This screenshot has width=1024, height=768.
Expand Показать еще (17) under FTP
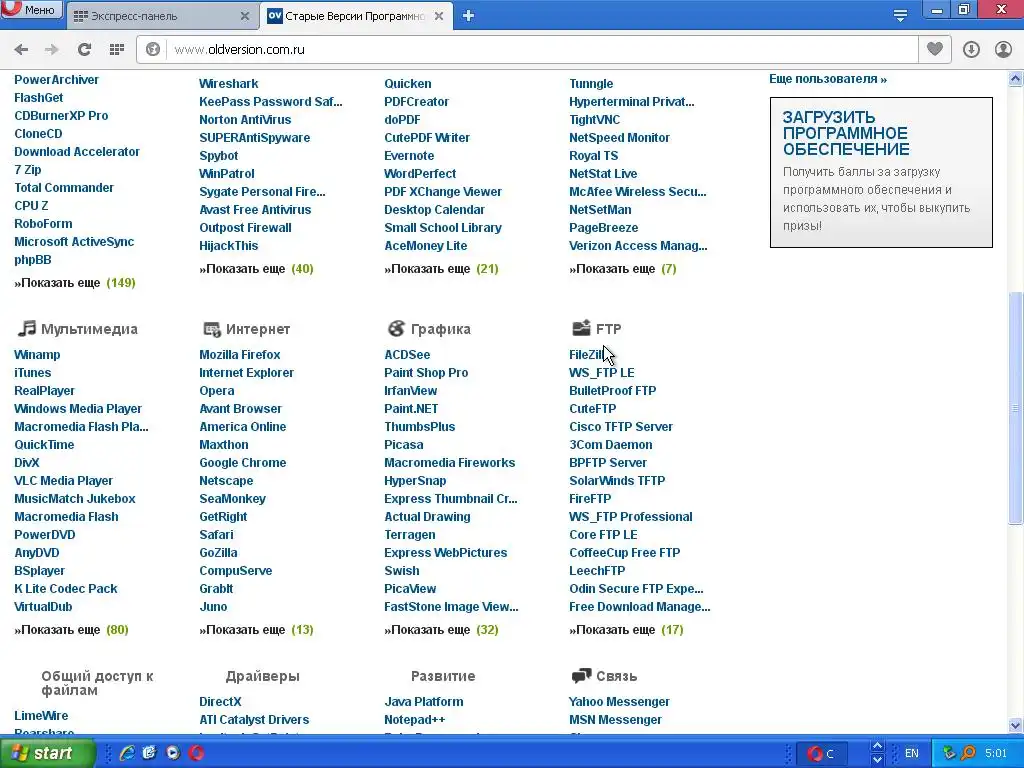tap(626, 630)
